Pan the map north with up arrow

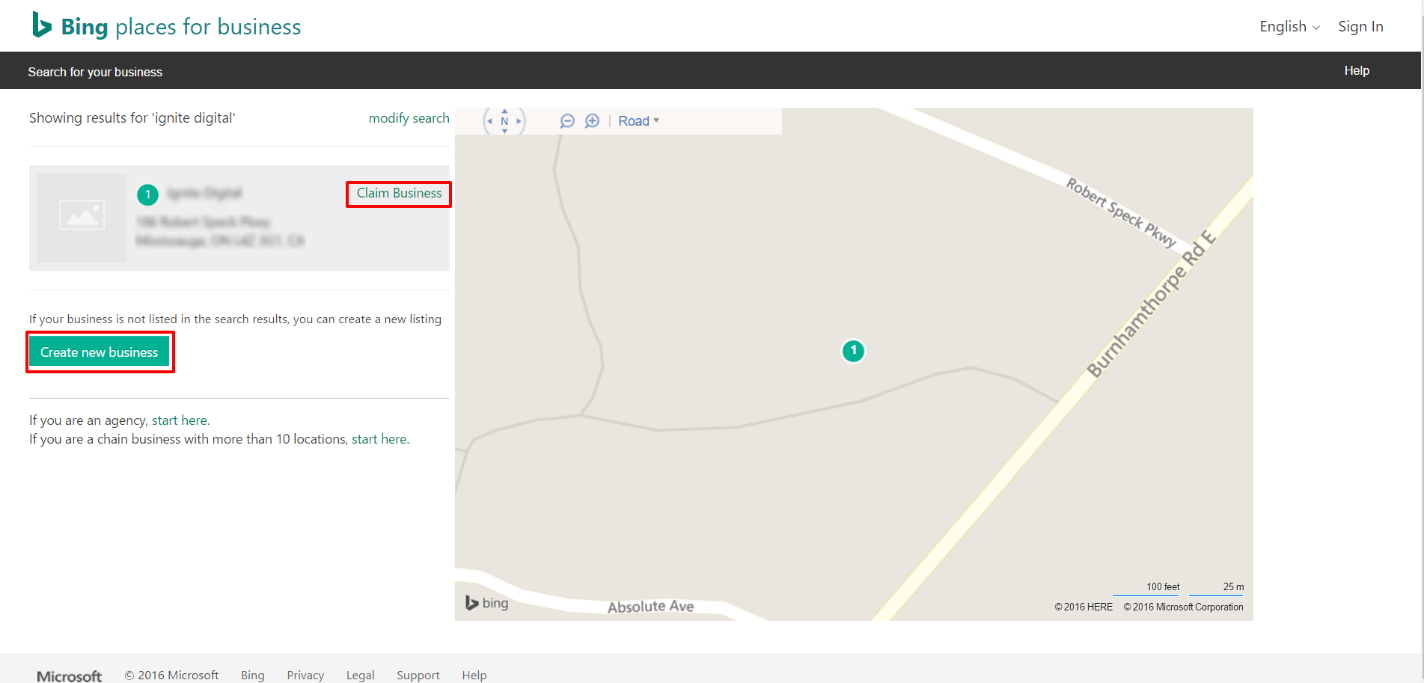pos(504,111)
